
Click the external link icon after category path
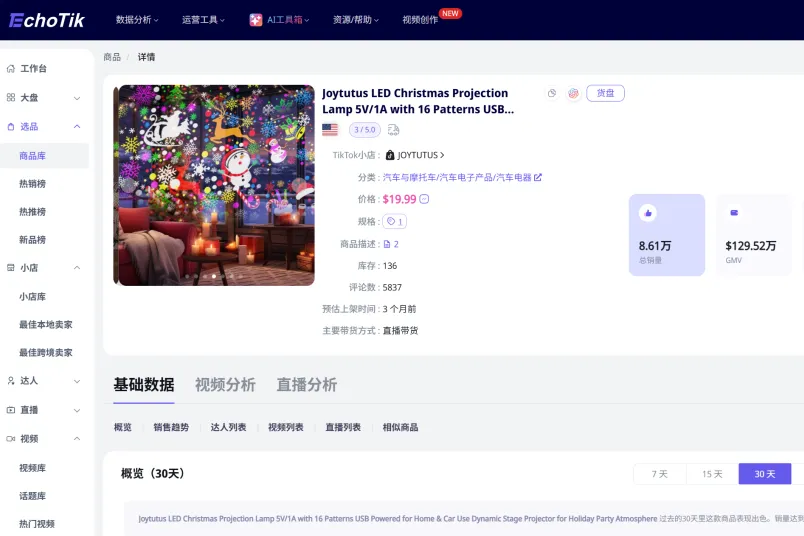point(538,177)
